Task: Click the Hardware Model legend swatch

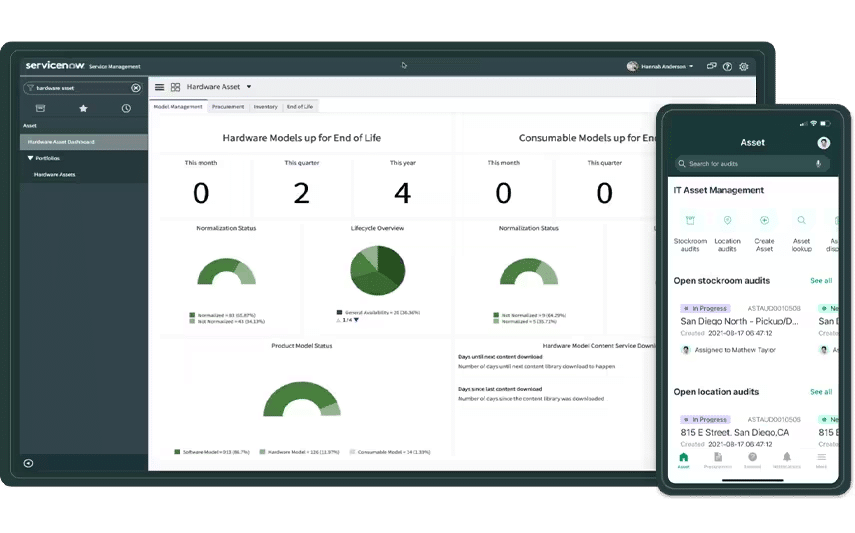Action: point(262,452)
